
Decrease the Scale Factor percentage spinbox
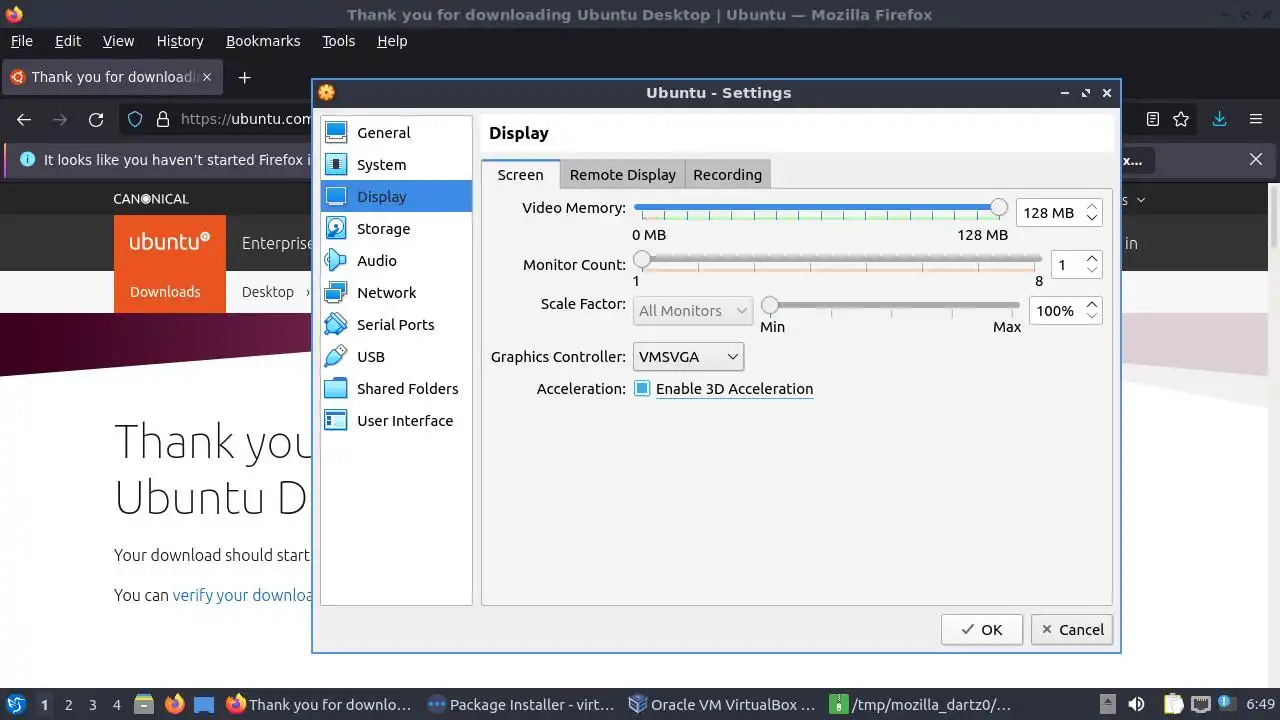click(x=1092, y=317)
